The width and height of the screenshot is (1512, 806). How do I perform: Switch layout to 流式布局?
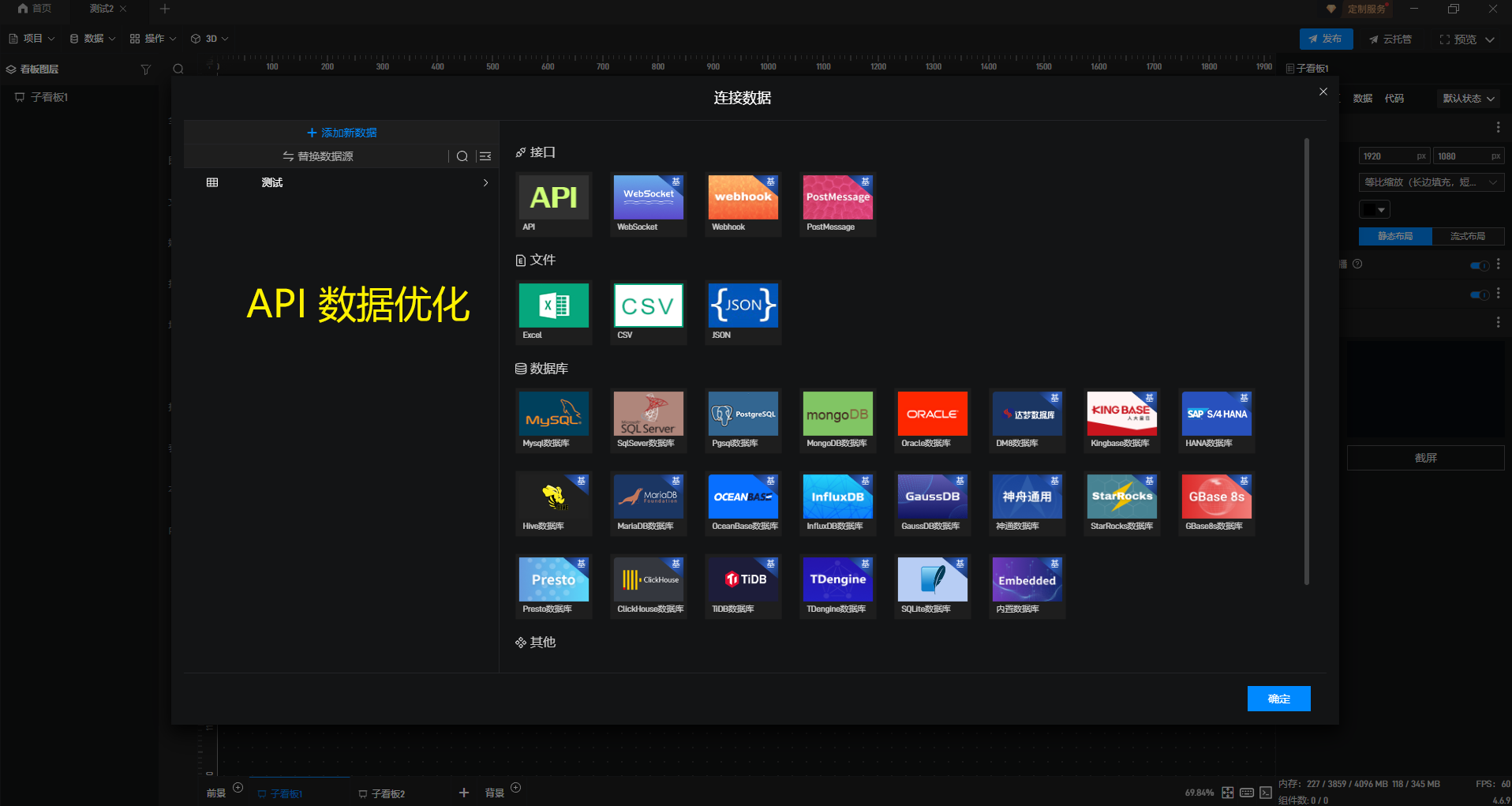click(x=1469, y=236)
